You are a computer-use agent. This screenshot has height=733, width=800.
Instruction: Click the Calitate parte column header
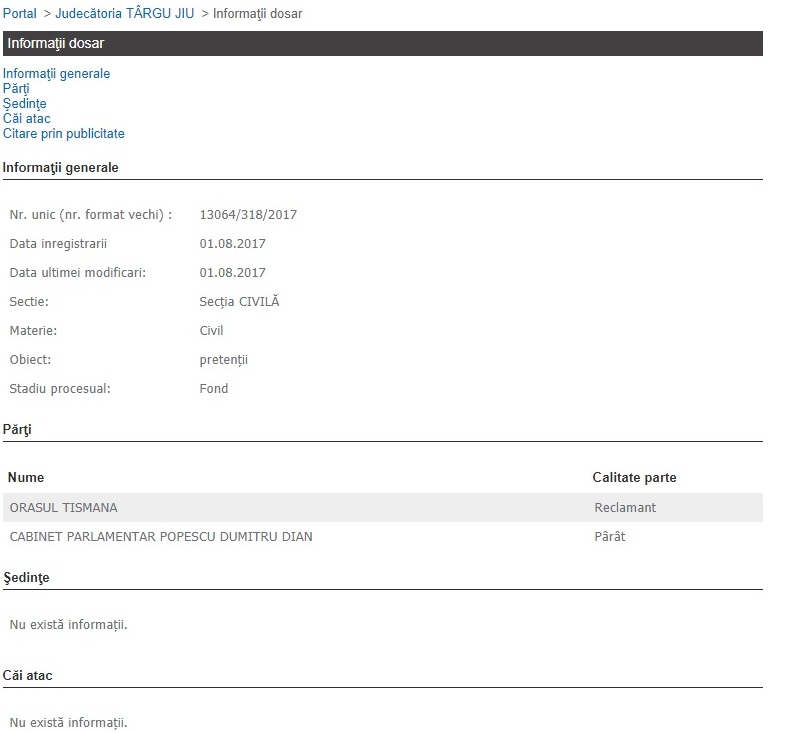pos(641,478)
